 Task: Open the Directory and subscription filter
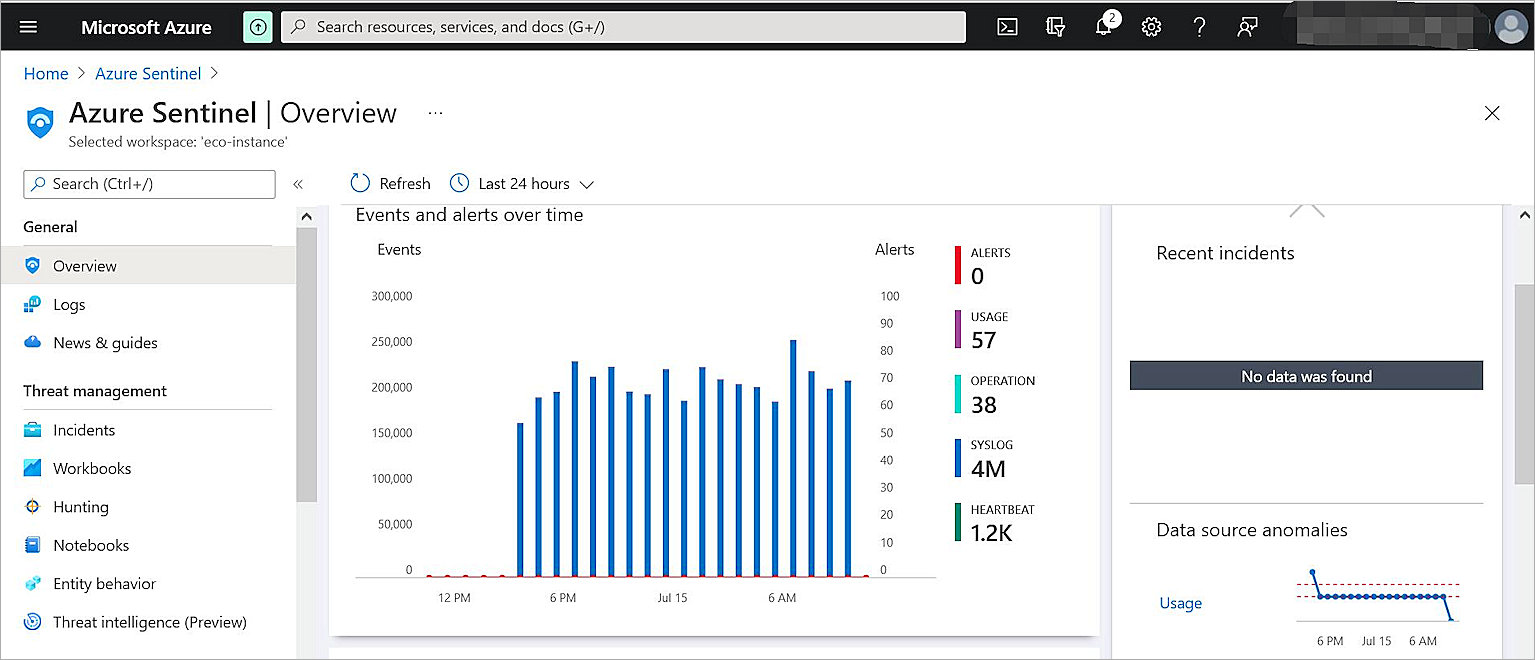(x=1055, y=27)
